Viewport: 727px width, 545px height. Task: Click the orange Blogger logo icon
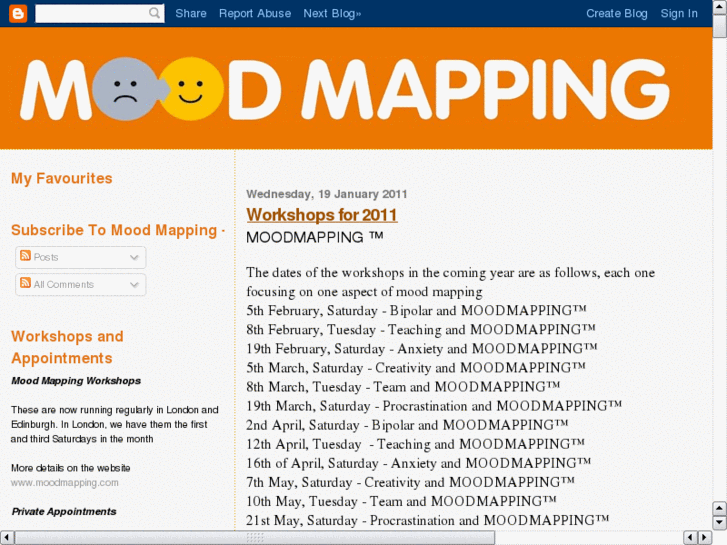[x=18, y=13]
